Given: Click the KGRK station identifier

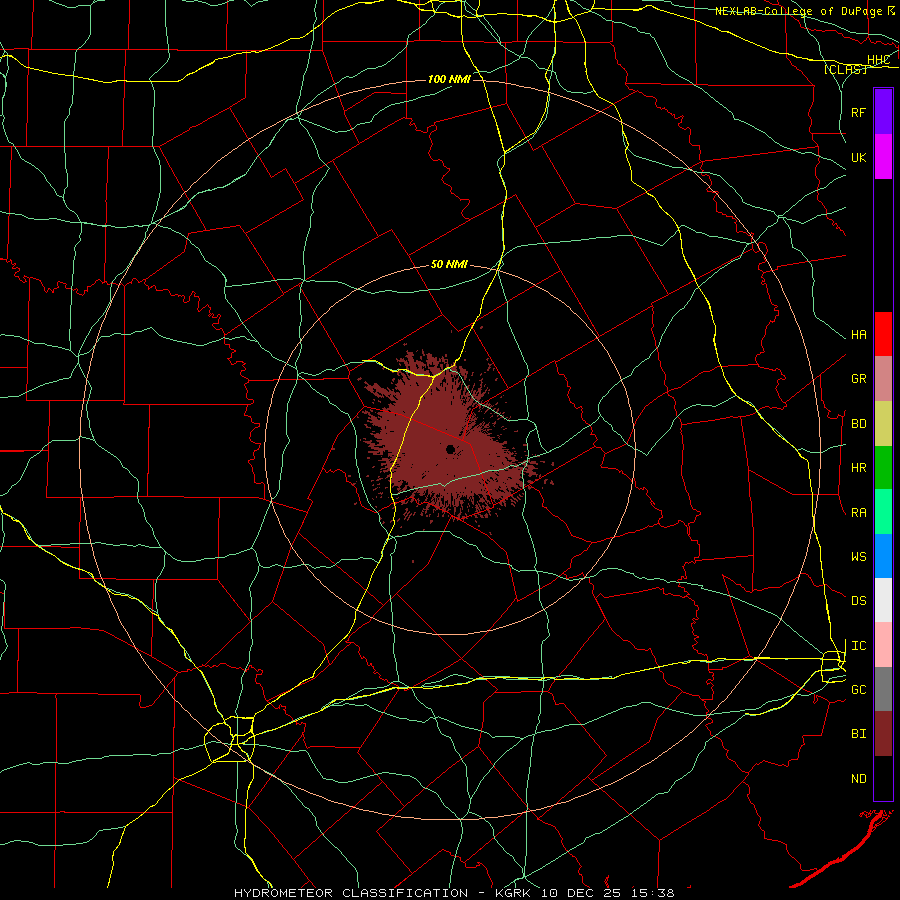Looking at the screenshot, I should click(513, 893).
